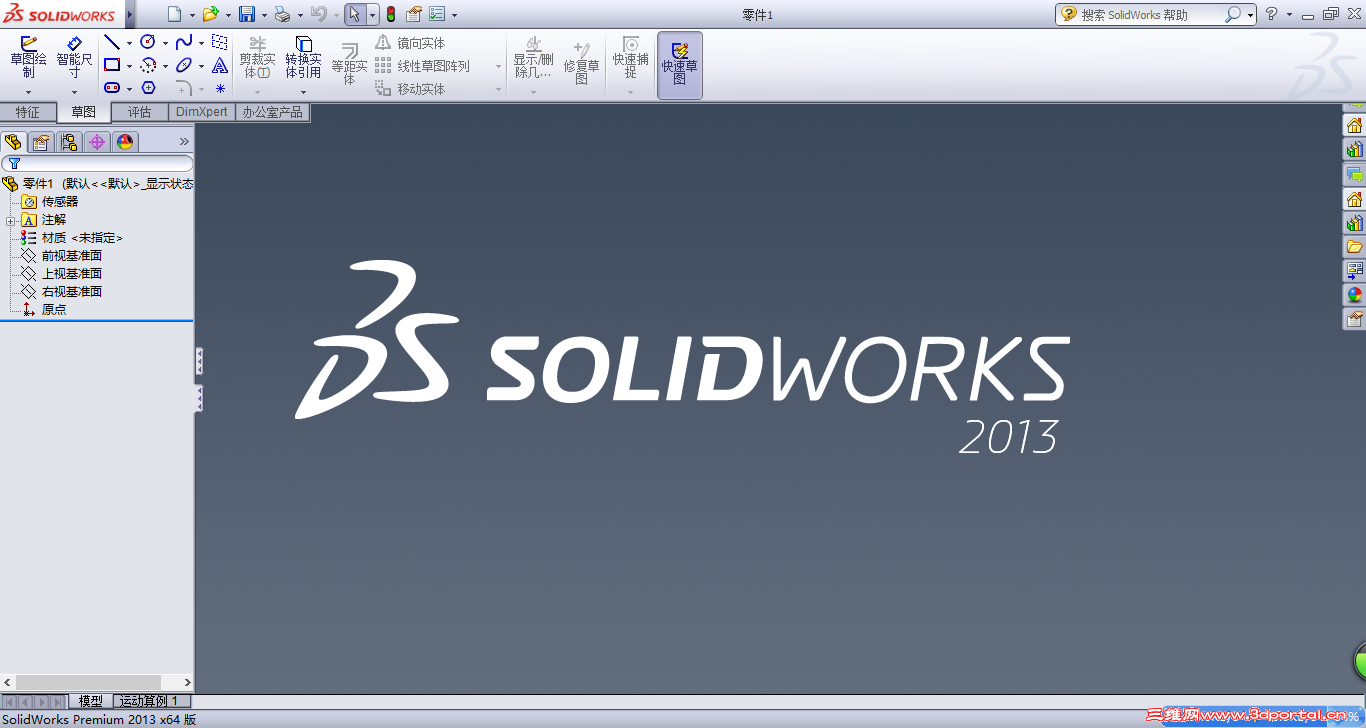Open the dropdown next to the New icon
The width and height of the screenshot is (1366, 728).
tap(192, 15)
